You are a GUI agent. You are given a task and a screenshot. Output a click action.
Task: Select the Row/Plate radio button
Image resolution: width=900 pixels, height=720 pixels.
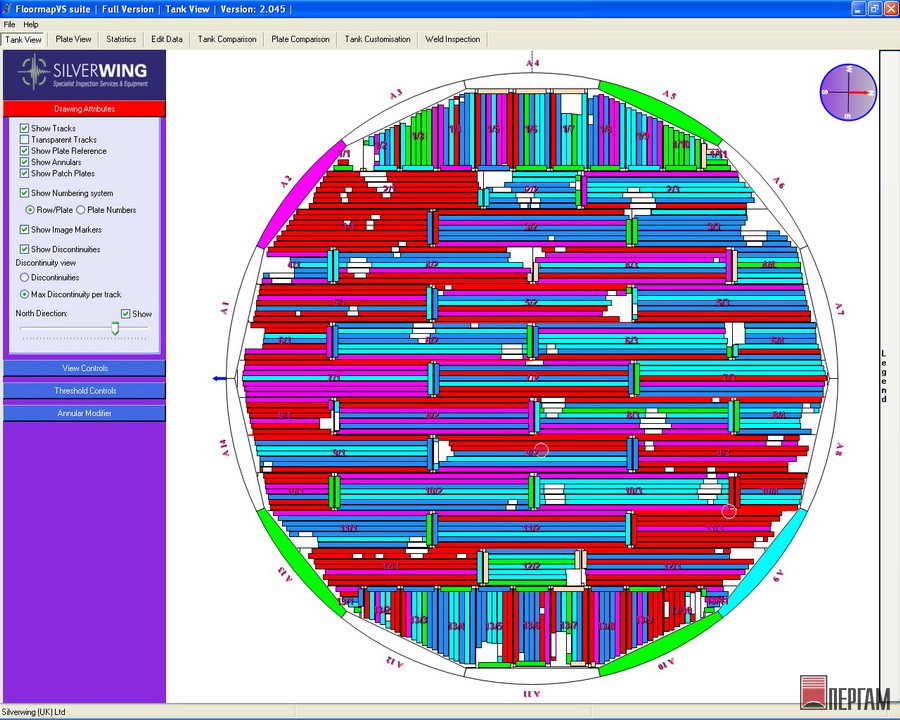point(30,210)
